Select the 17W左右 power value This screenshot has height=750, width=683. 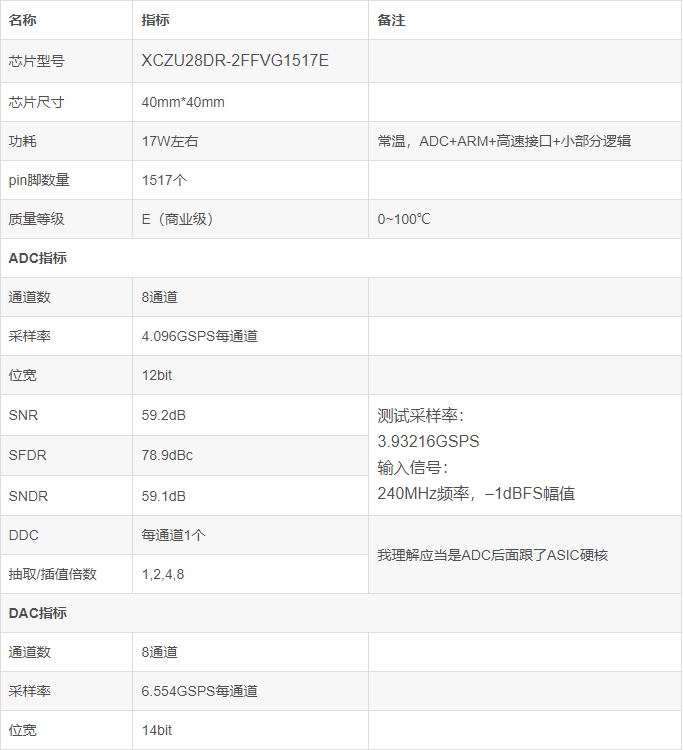pos(170,141)
